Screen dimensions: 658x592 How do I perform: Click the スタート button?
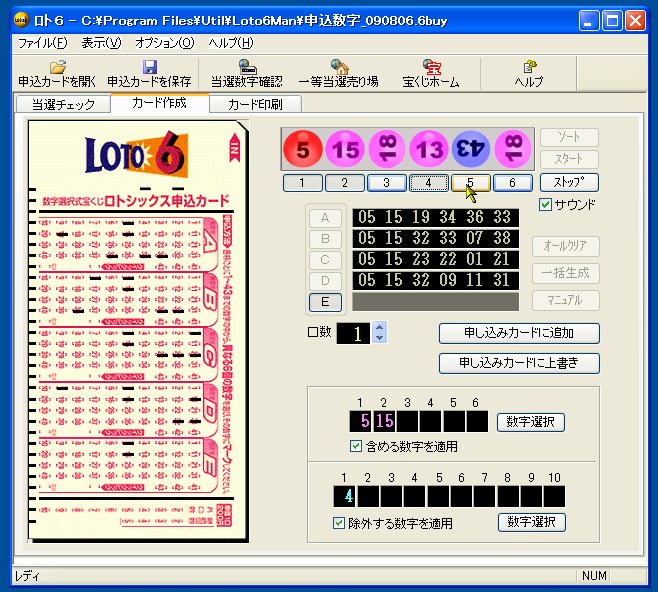pos(569,159)
